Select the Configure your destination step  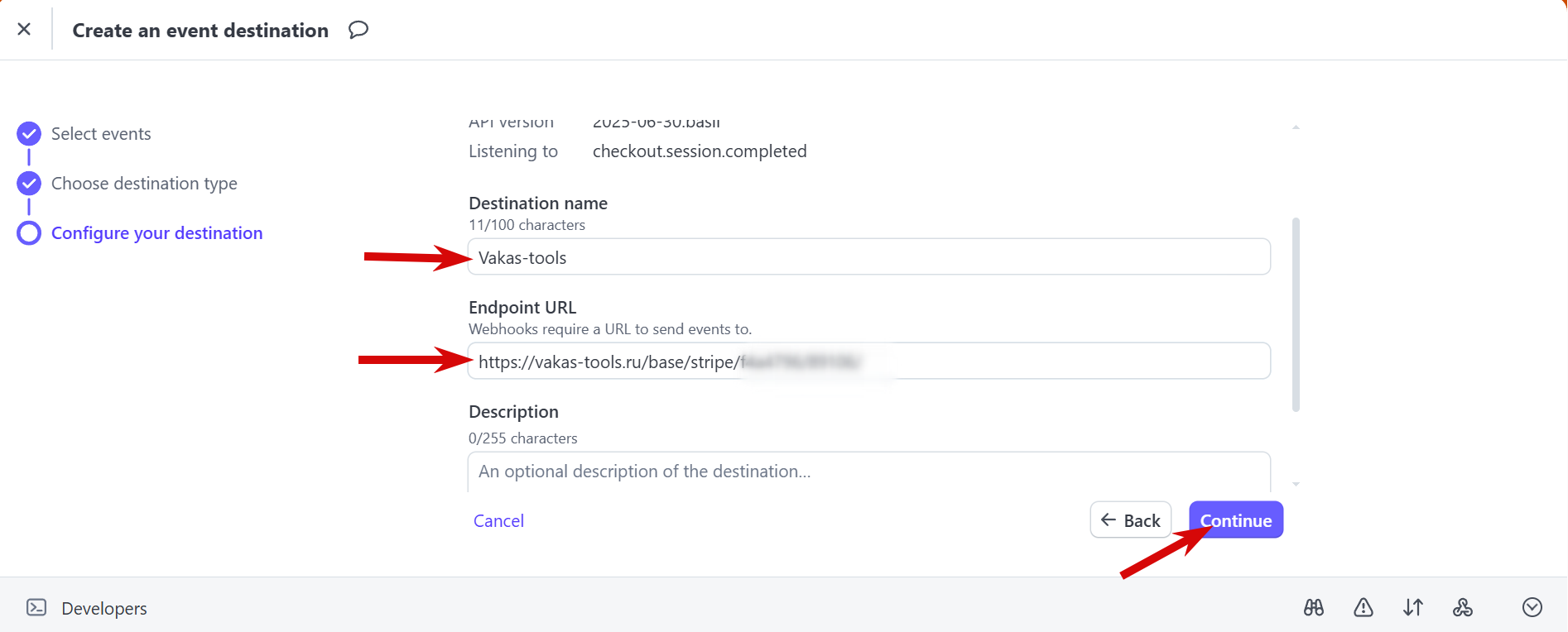point(156,233)
